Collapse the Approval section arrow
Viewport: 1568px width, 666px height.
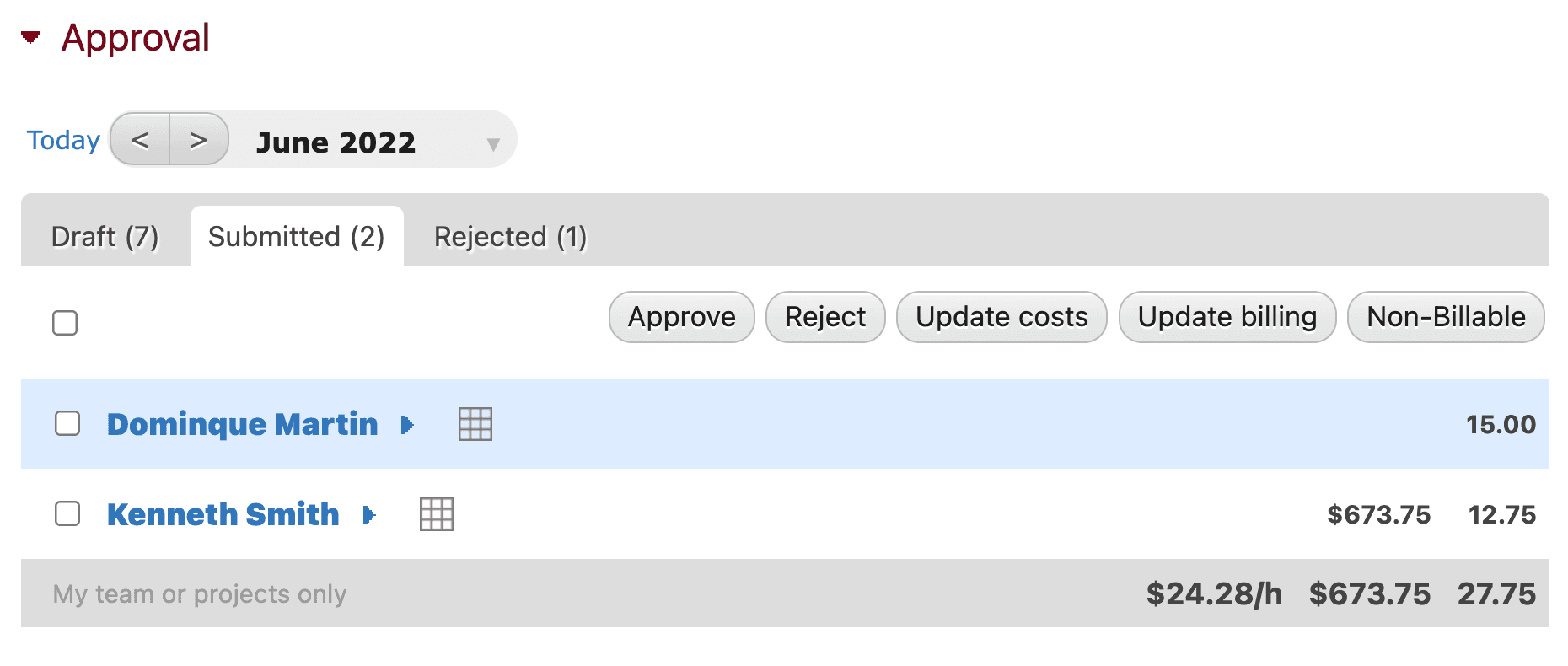click(29, 35)
